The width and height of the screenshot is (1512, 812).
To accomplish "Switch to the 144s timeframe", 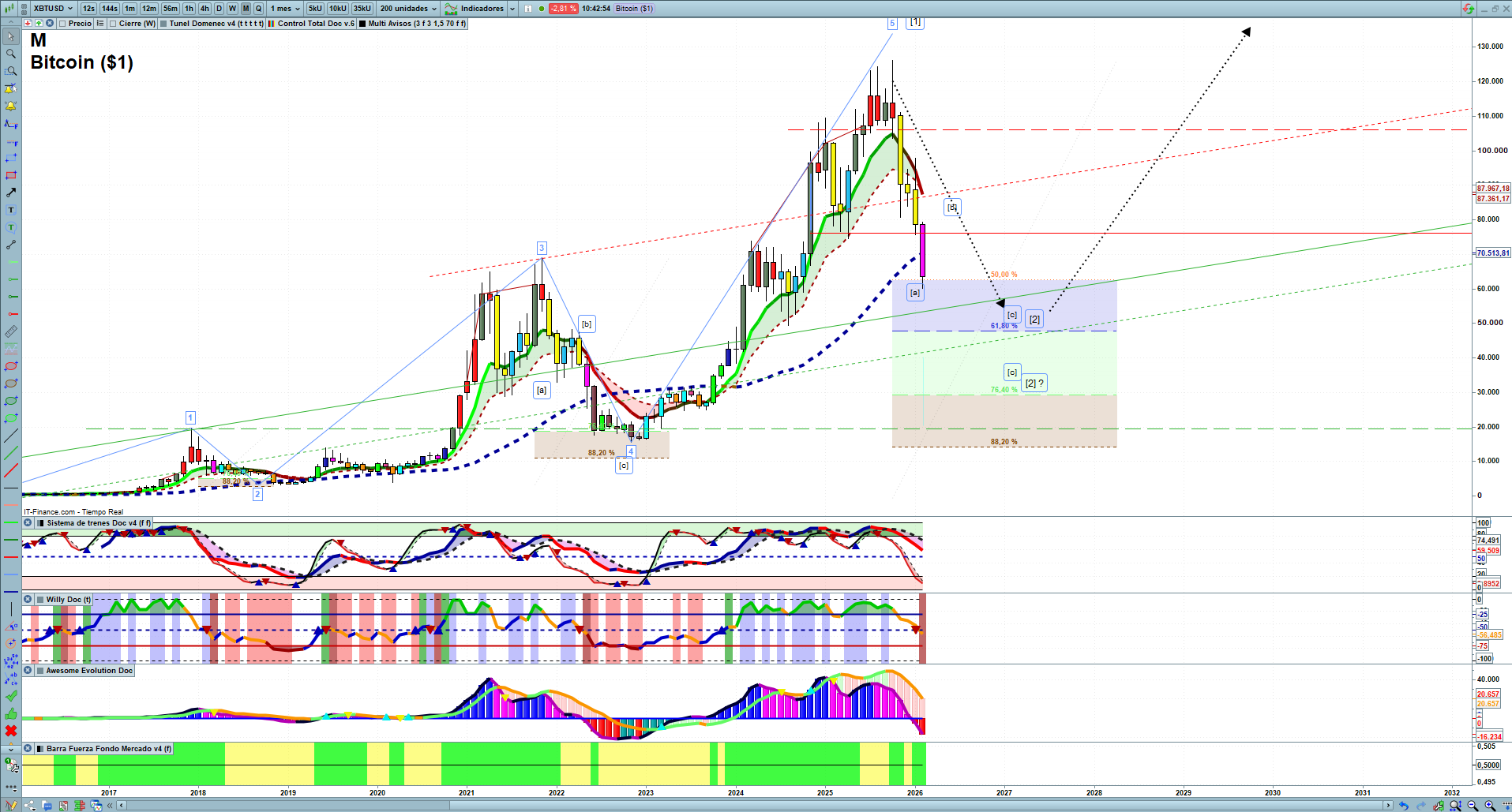I will [x=110, y=9].
